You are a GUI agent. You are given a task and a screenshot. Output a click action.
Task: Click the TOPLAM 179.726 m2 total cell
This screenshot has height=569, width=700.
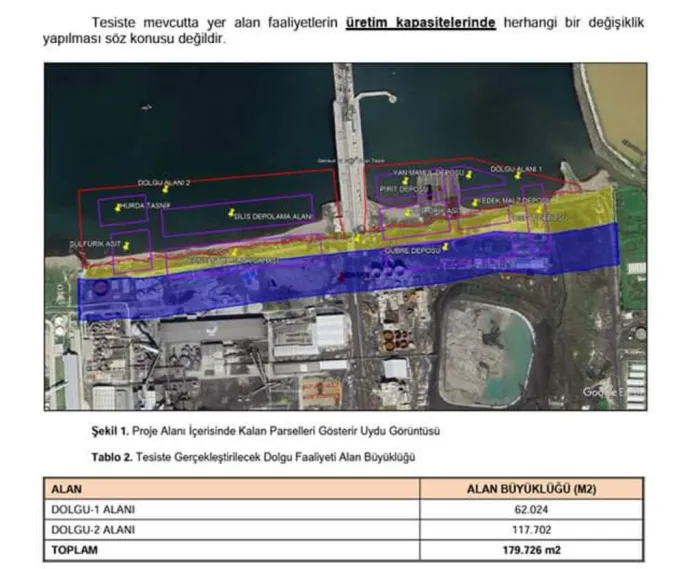(531, 550)
